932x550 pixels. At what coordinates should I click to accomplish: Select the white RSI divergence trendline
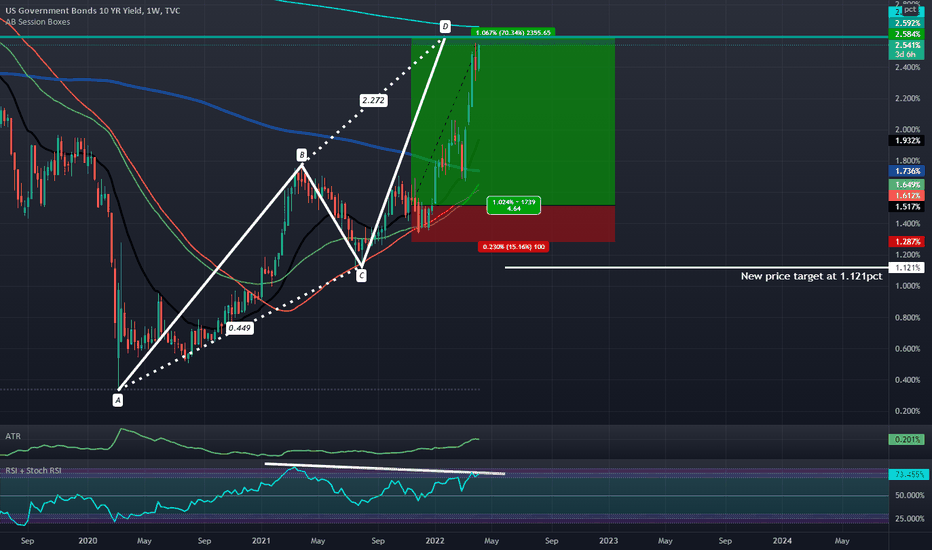(385, 469)
